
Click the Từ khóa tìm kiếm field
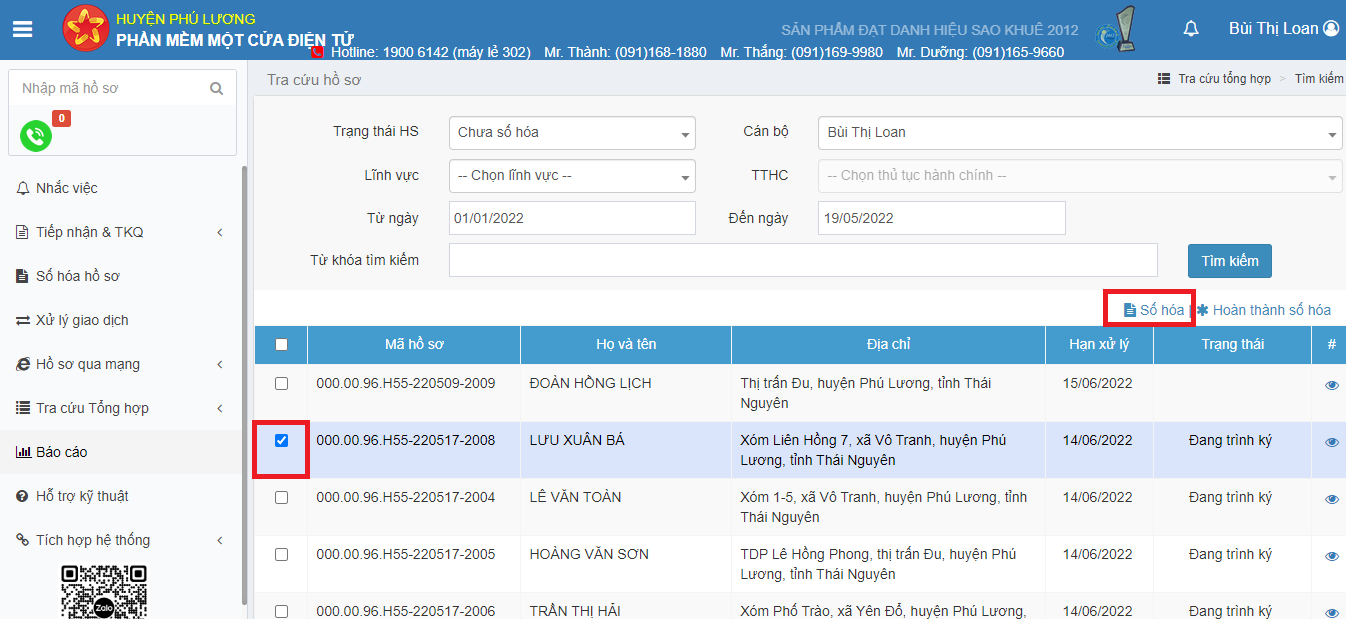pos(803,260)
